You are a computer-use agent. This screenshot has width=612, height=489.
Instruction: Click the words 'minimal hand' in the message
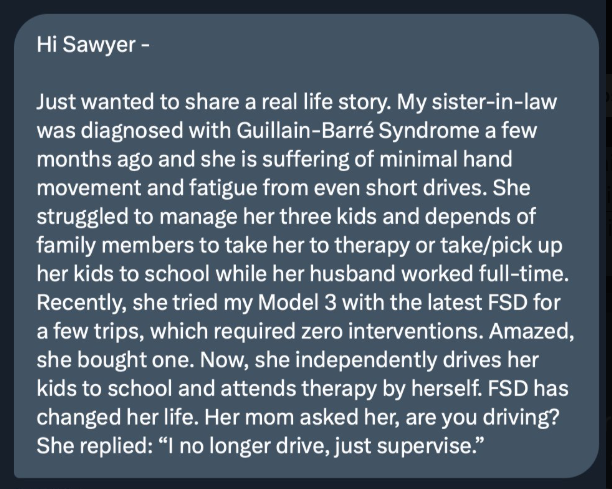(x=446, y=159)
